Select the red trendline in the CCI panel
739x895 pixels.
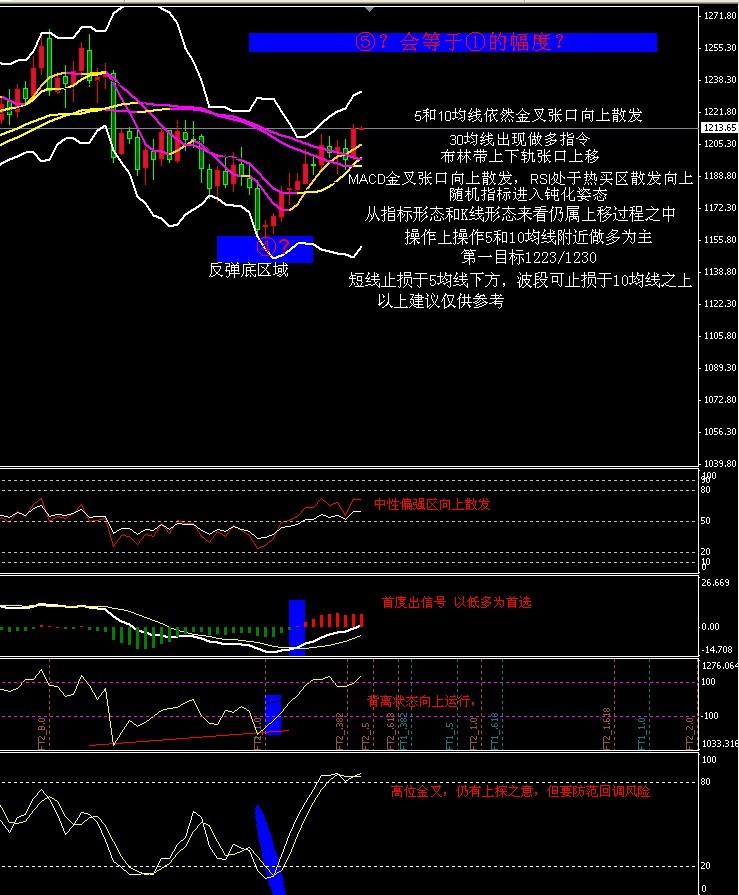click(188, 738)
